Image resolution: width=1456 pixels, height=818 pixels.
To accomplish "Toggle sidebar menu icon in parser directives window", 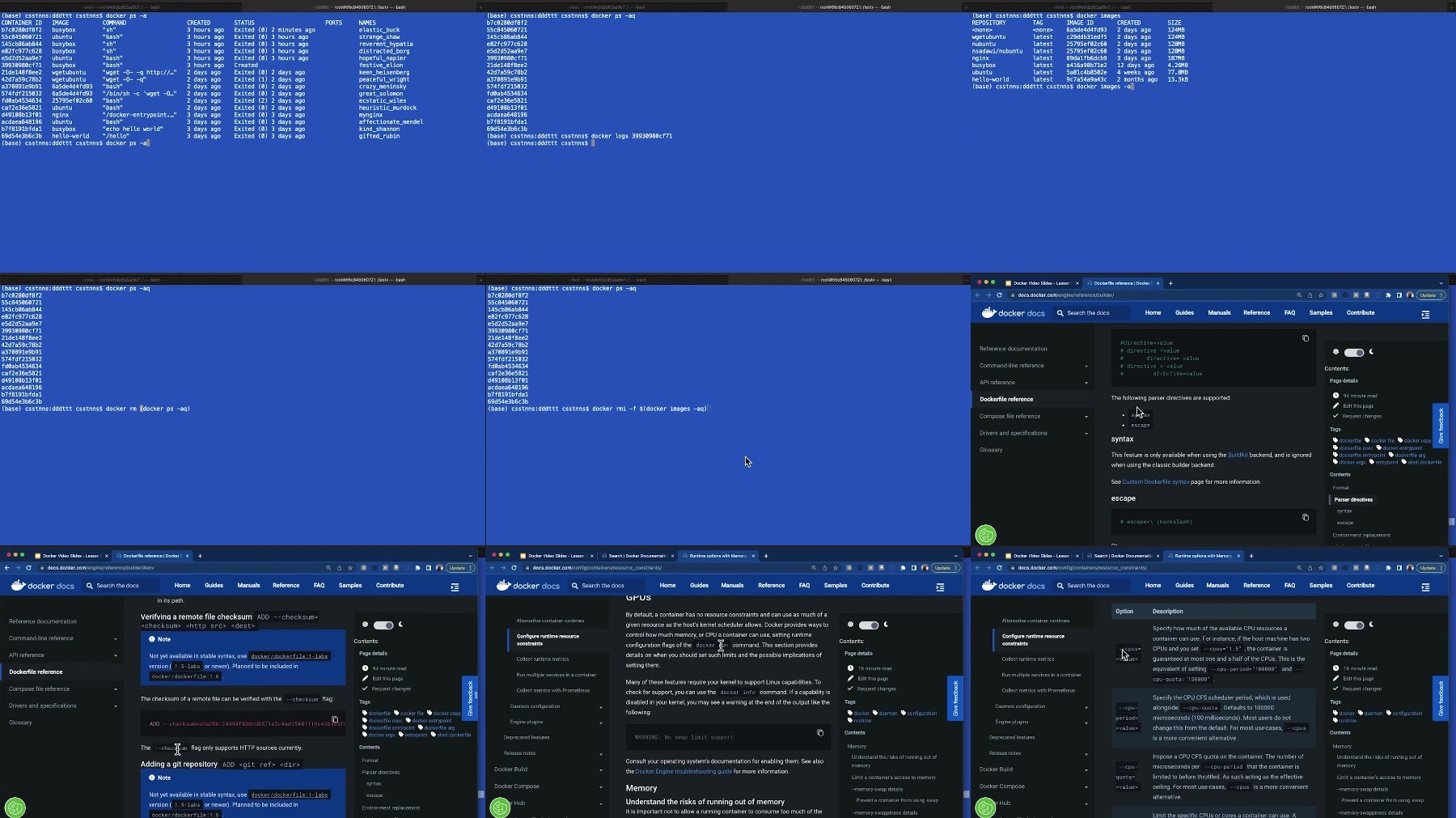I will (1425, 314).
